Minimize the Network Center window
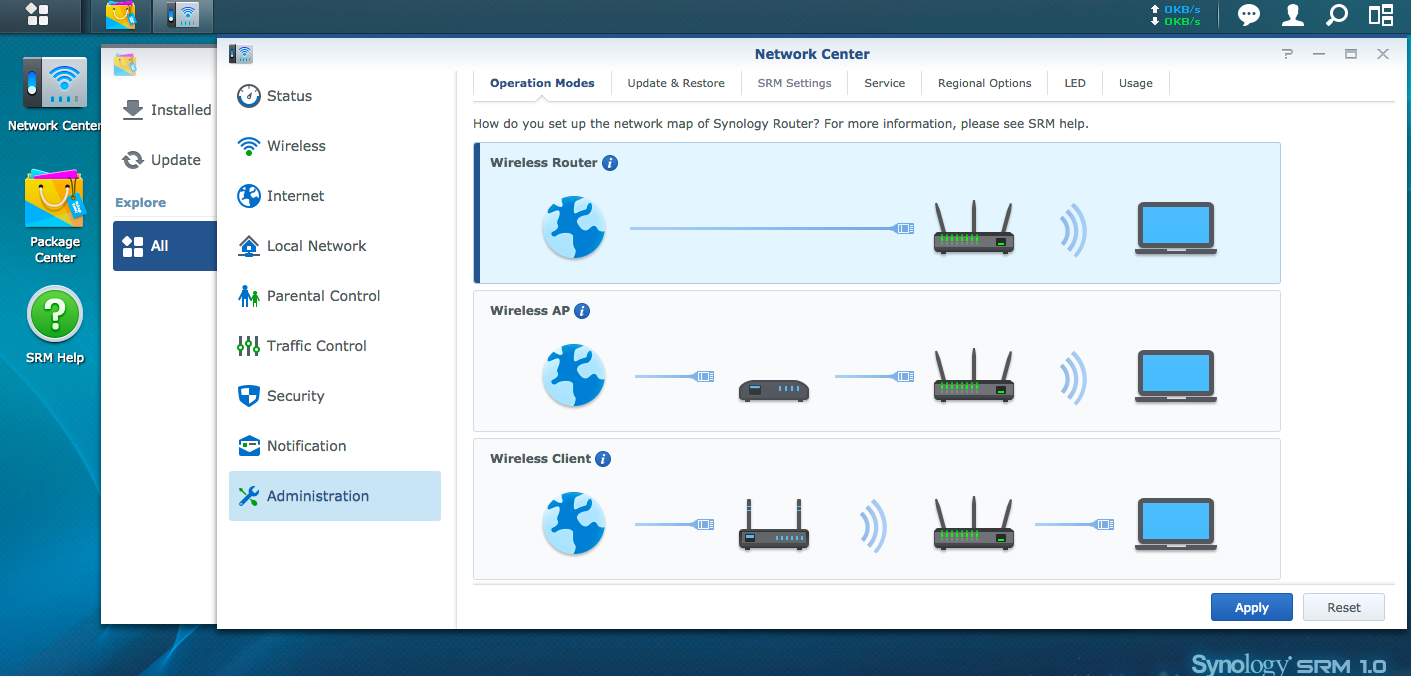 tap(1319, 55)
